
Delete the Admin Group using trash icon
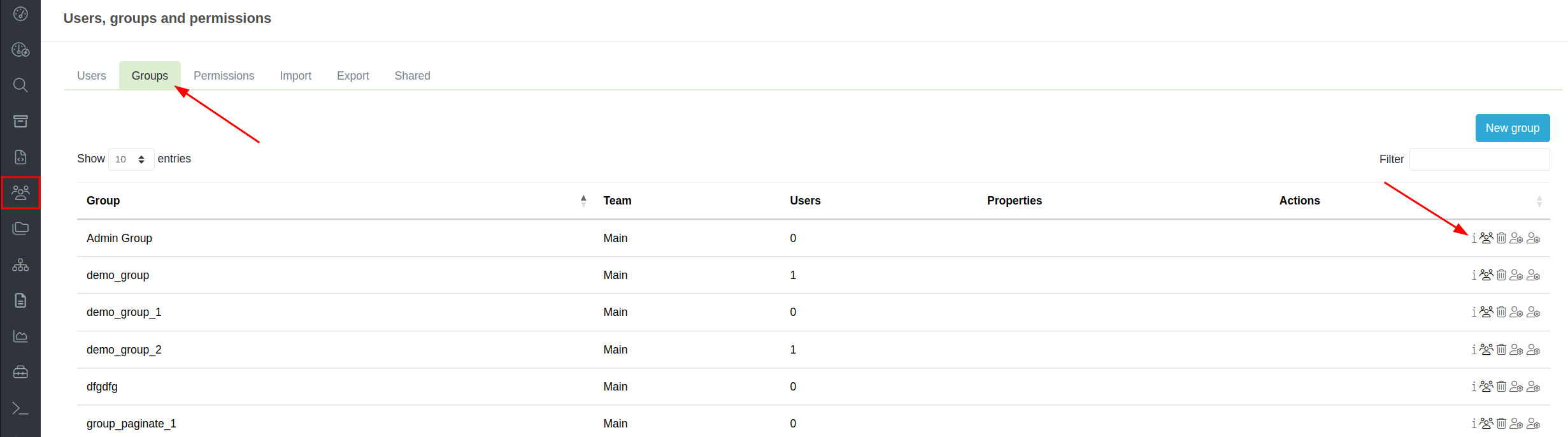click(x=1501, y=238)
